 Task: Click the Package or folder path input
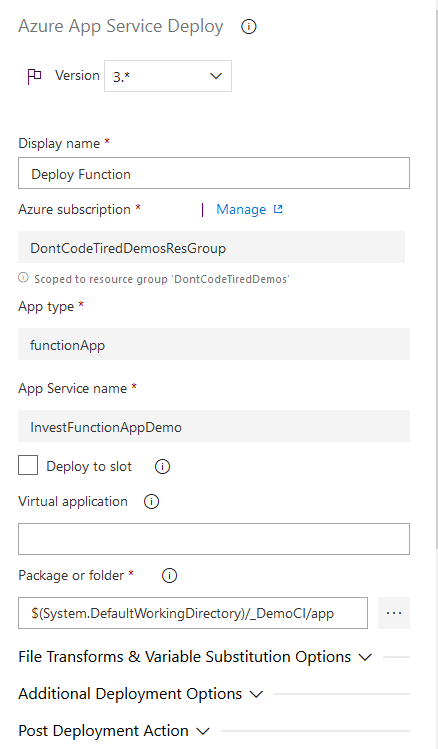(x=193, y=613)
